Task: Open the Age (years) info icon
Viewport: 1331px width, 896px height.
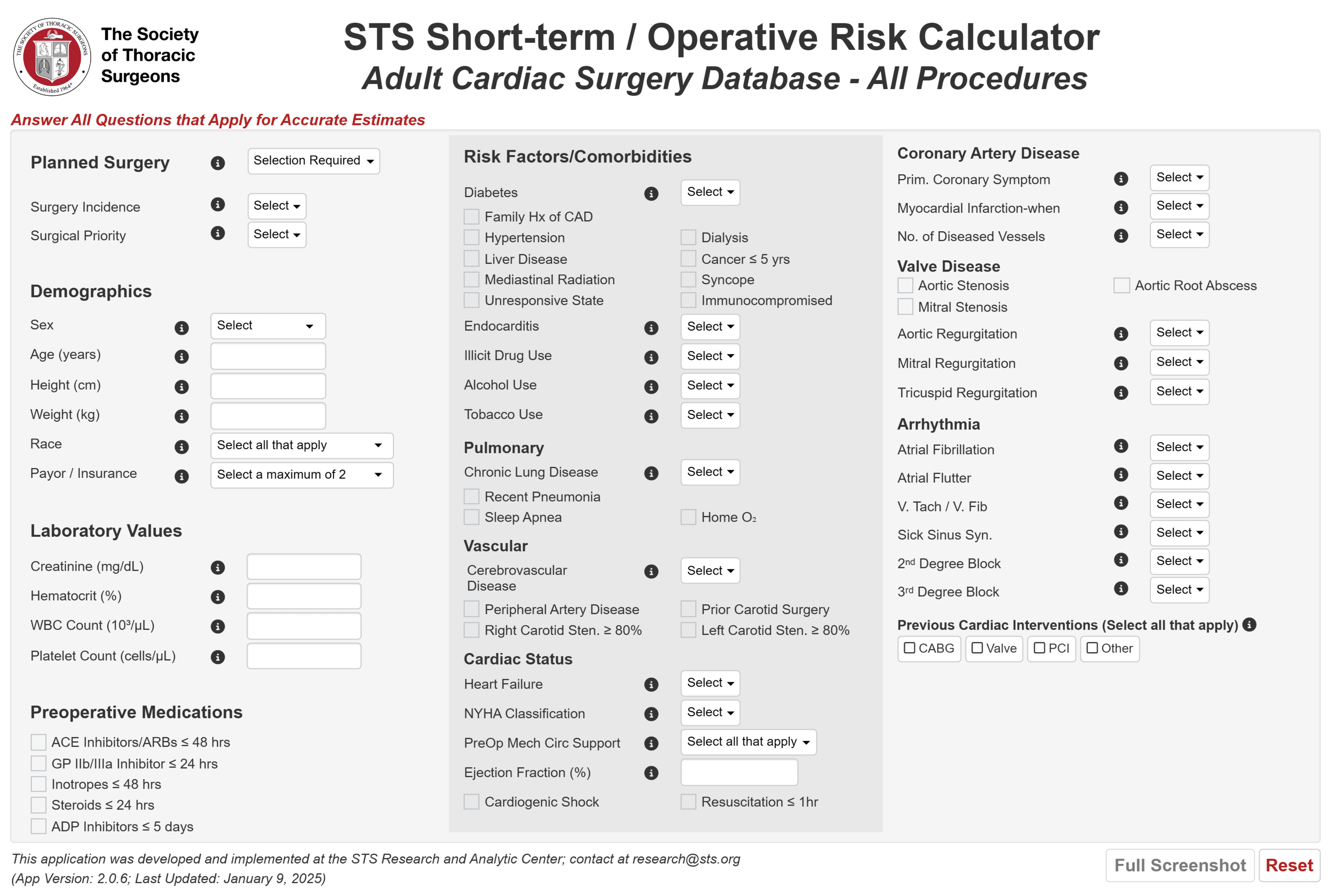Action: click(x=181, y=357)
